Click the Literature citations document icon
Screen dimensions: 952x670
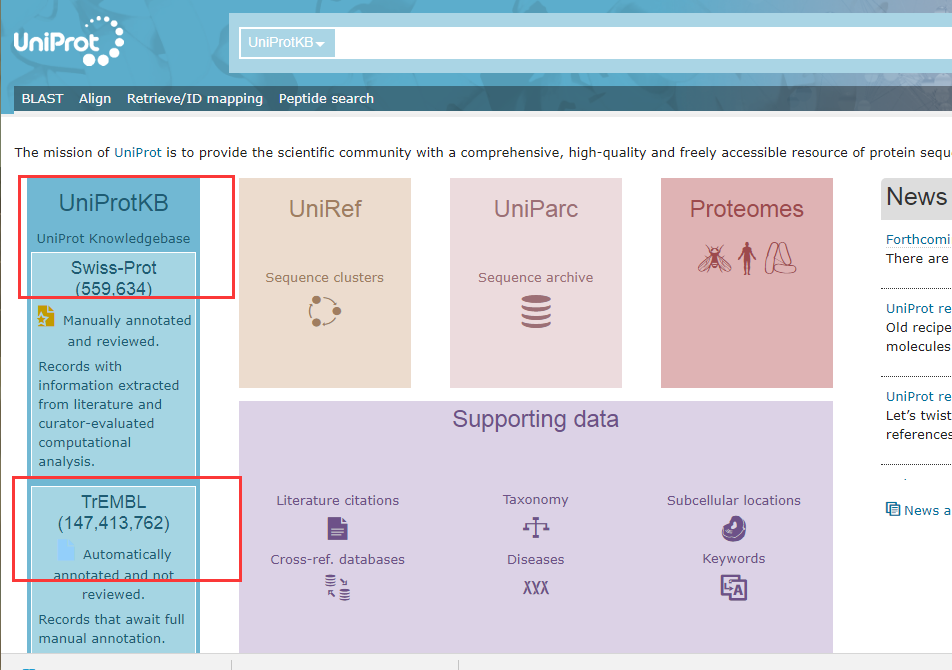click(x=338, y=529)
